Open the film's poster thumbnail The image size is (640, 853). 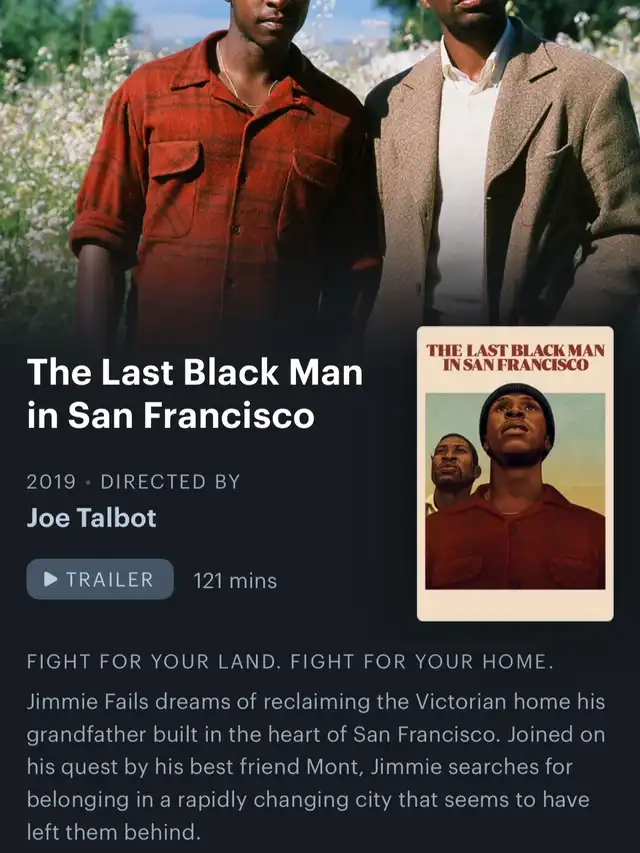[515, 473]
